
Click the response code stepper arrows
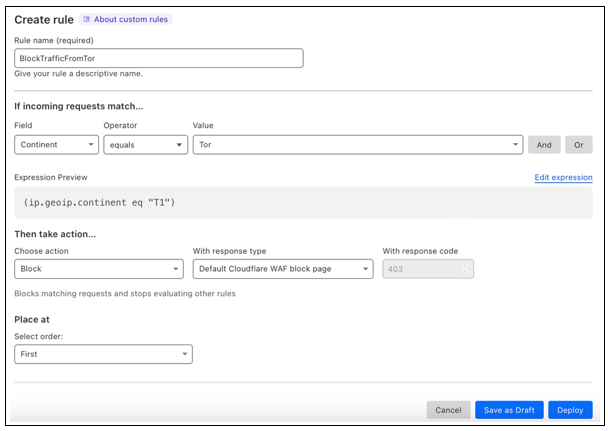click(x=467, y=268)
